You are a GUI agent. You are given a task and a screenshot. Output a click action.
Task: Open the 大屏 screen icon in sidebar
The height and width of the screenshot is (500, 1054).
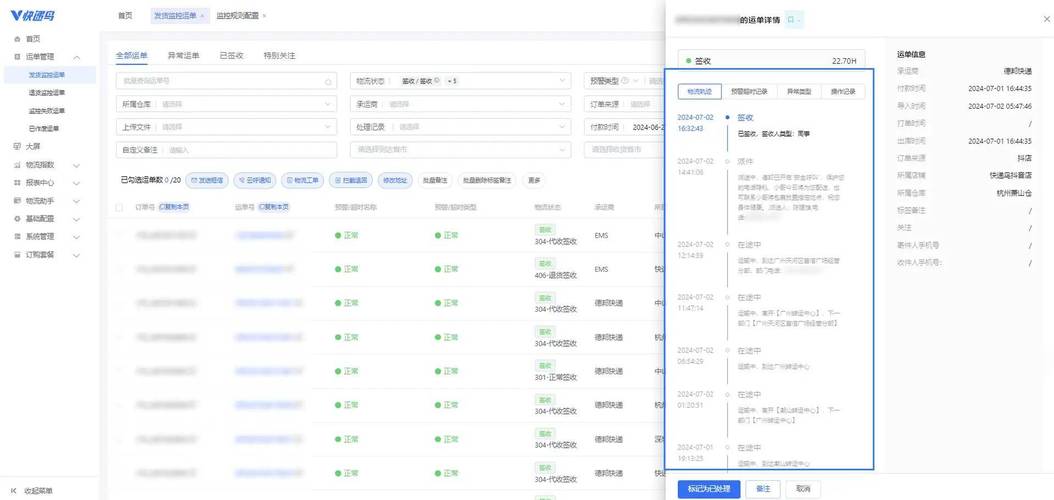coord(17,147)
